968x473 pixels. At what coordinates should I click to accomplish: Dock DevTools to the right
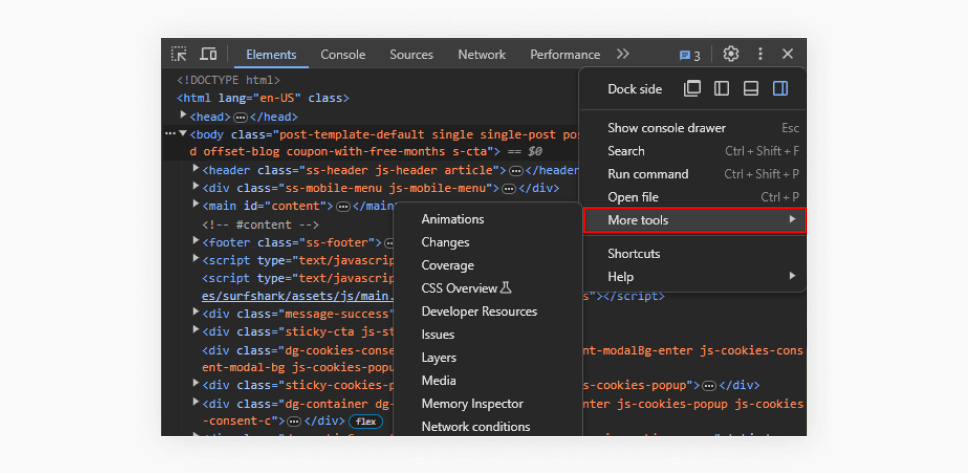[780, 89]
